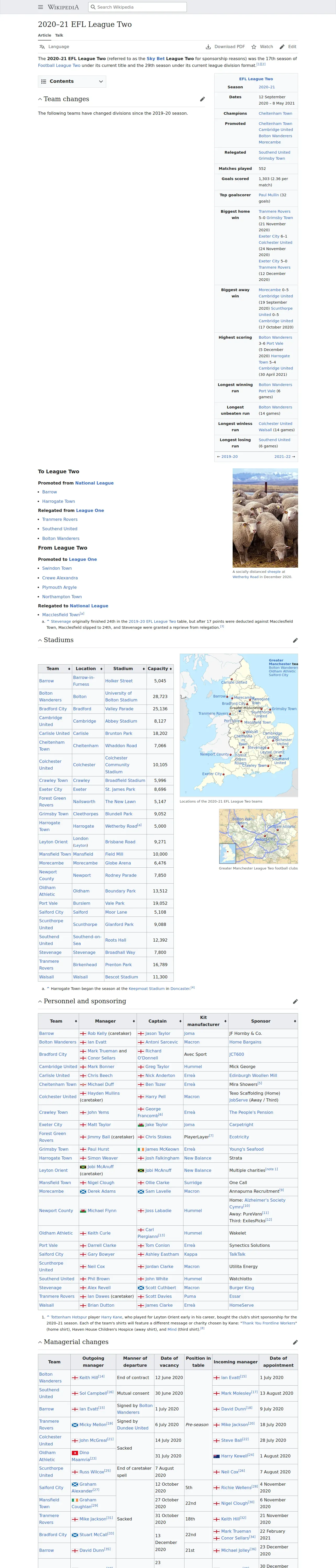Open Holker Street stadium link
The height and width of the screenshot is (1568, 336).
click(119, 681)
